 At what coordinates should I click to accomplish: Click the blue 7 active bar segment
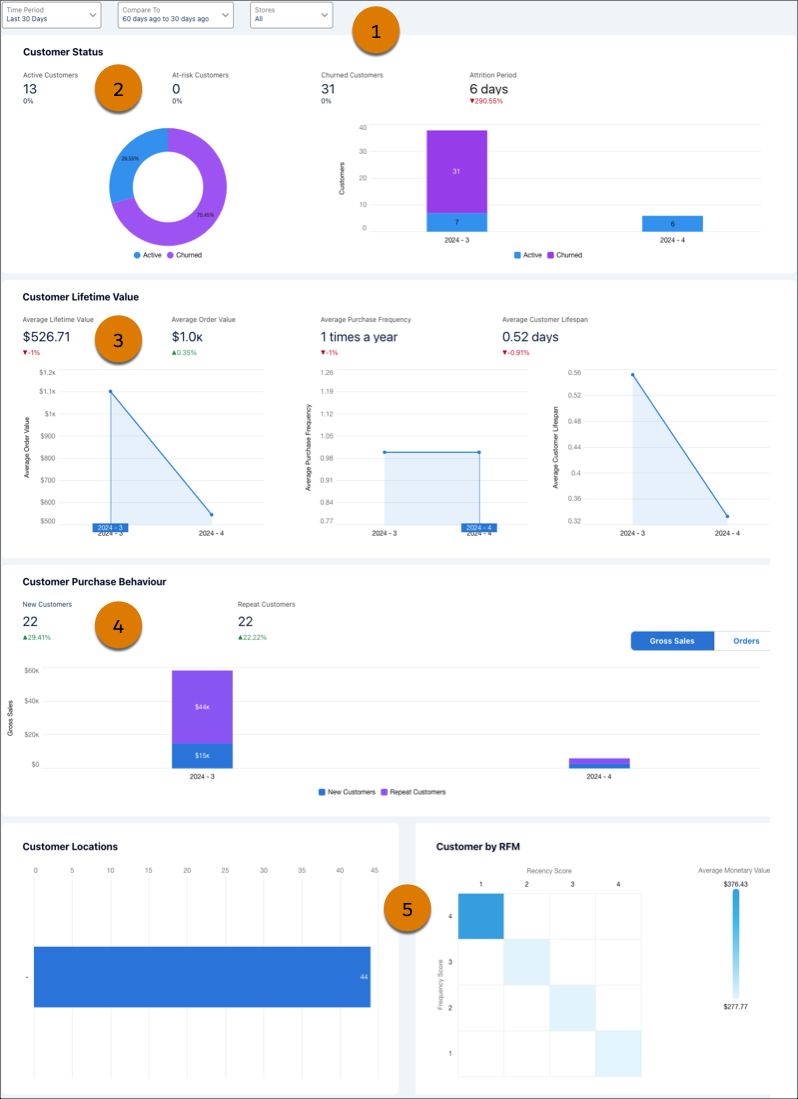[457, 222]
